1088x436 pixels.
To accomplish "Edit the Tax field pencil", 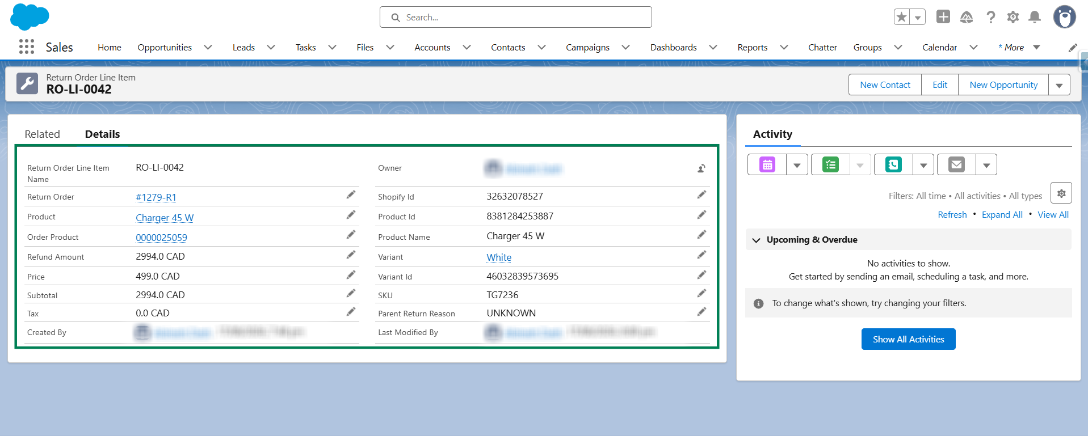I will [350, 311].
